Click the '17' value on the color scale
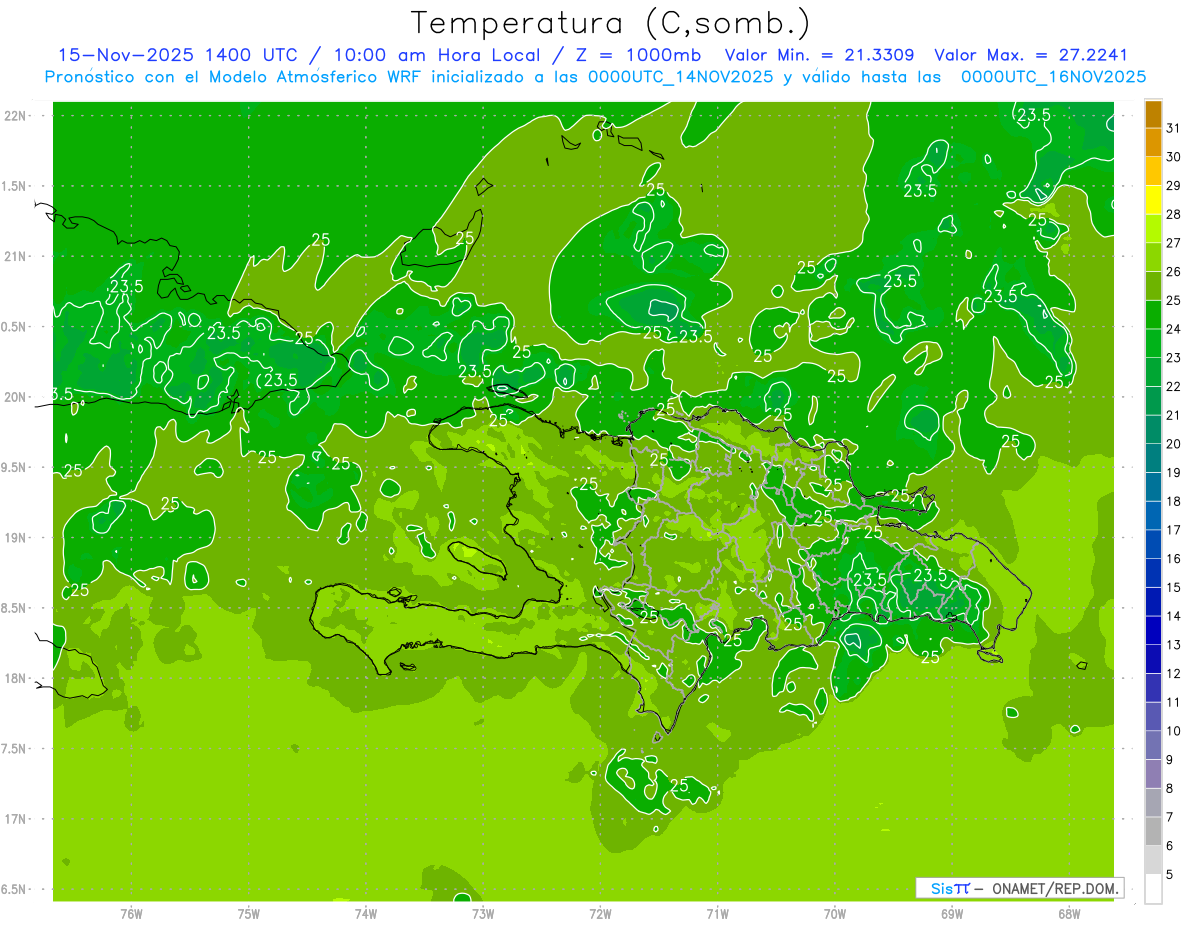 click(x=1174, y=530)
